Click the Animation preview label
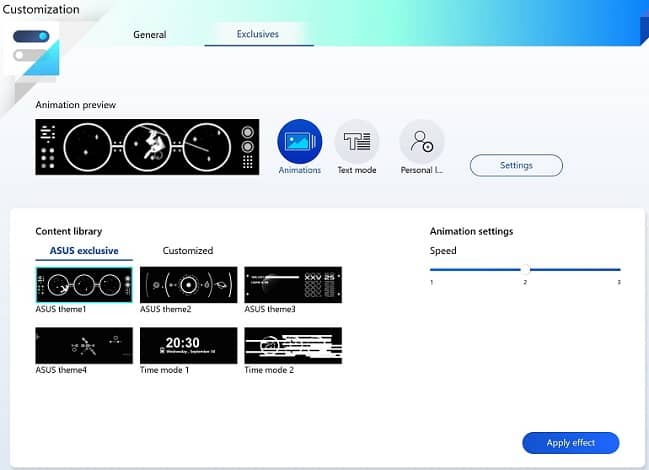This screenshot has height=470, width=649. [76, 105]
